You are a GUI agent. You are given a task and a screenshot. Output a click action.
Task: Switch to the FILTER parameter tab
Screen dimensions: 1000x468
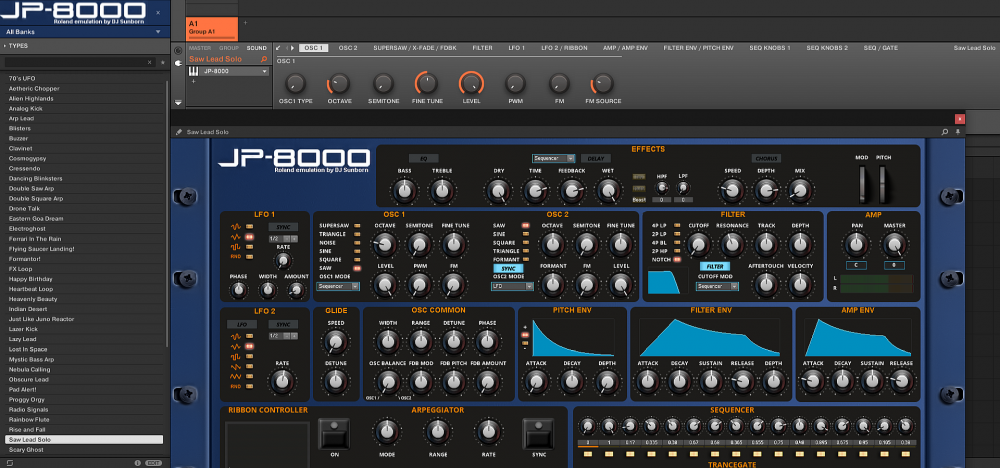[x=482, y=48]
